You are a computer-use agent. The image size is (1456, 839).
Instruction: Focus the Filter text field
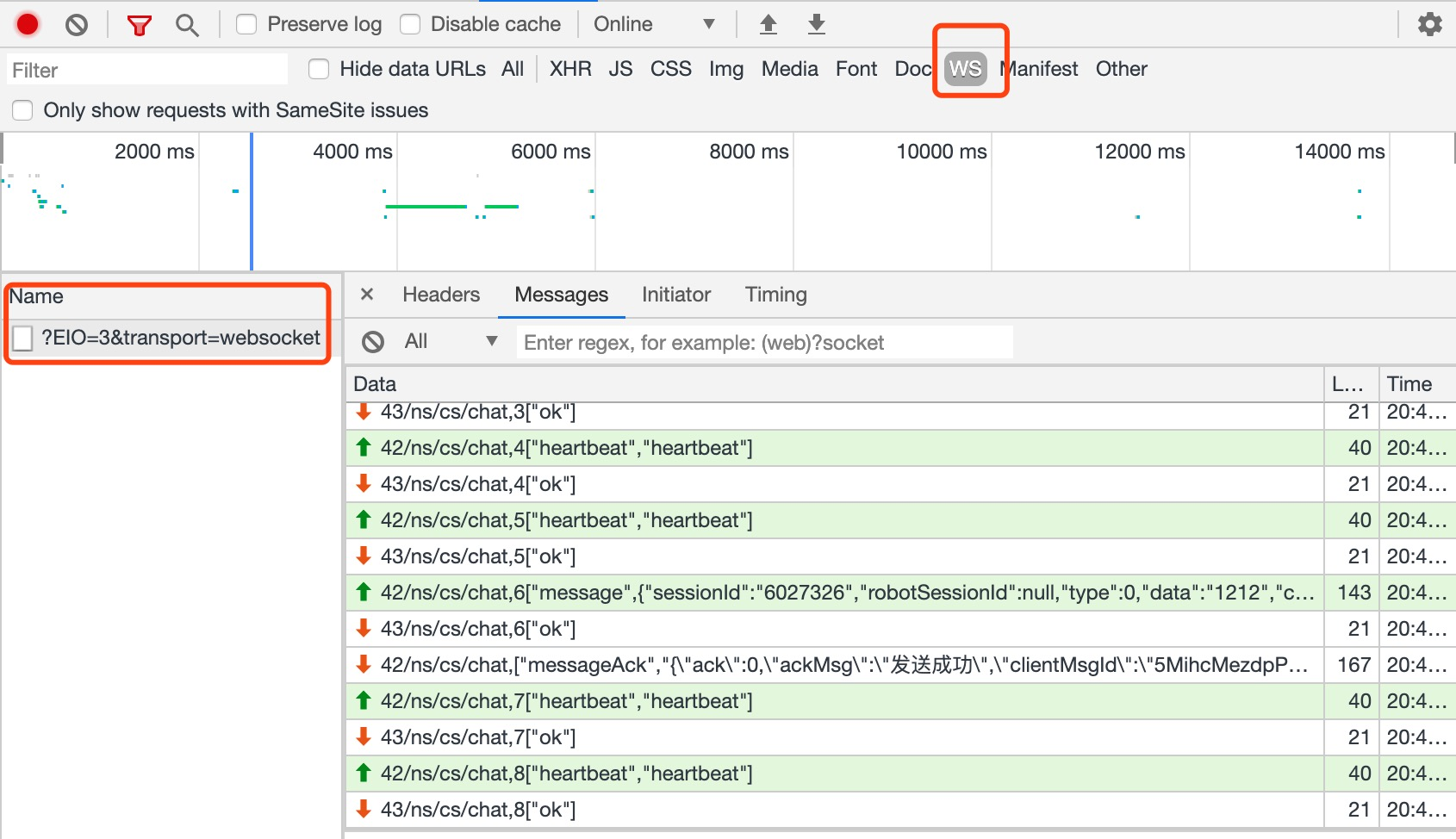(x=147, y=70)
